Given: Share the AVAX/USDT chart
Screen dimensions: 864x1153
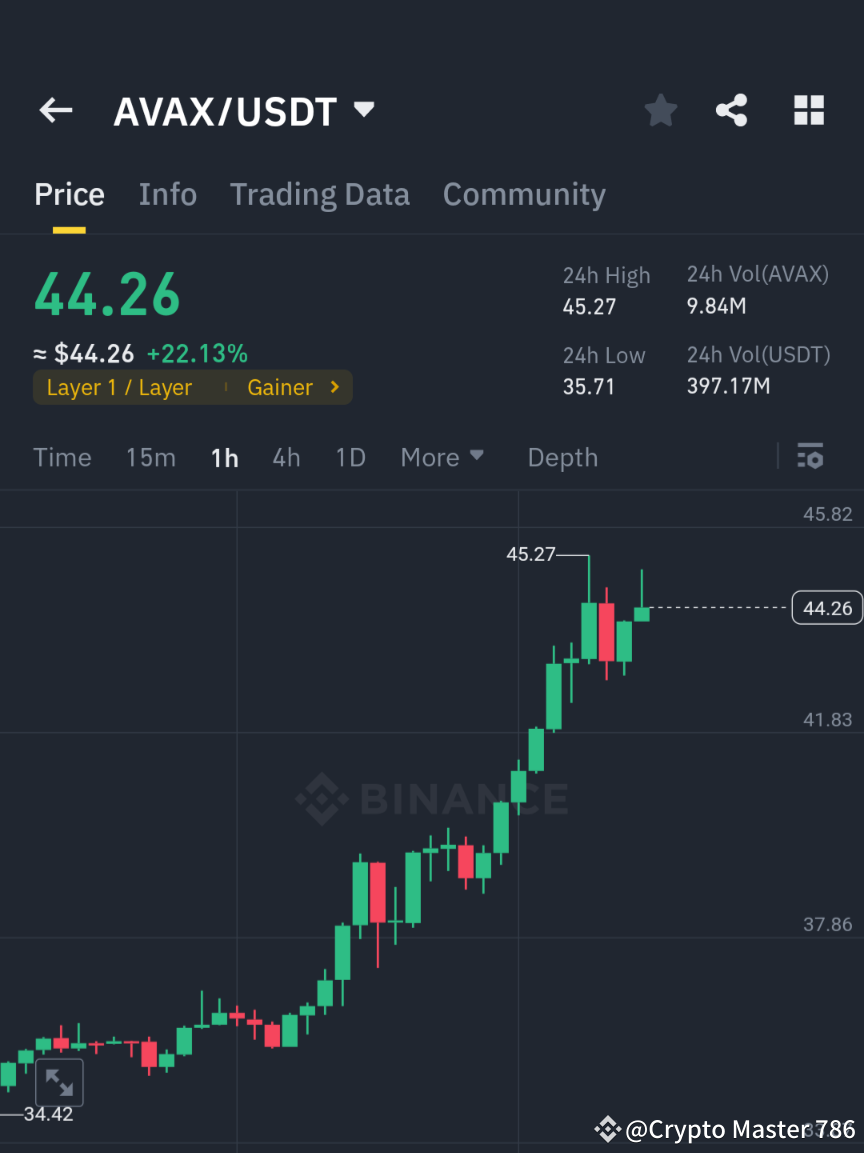Looking at the screenshot, I should coord(732,110).
